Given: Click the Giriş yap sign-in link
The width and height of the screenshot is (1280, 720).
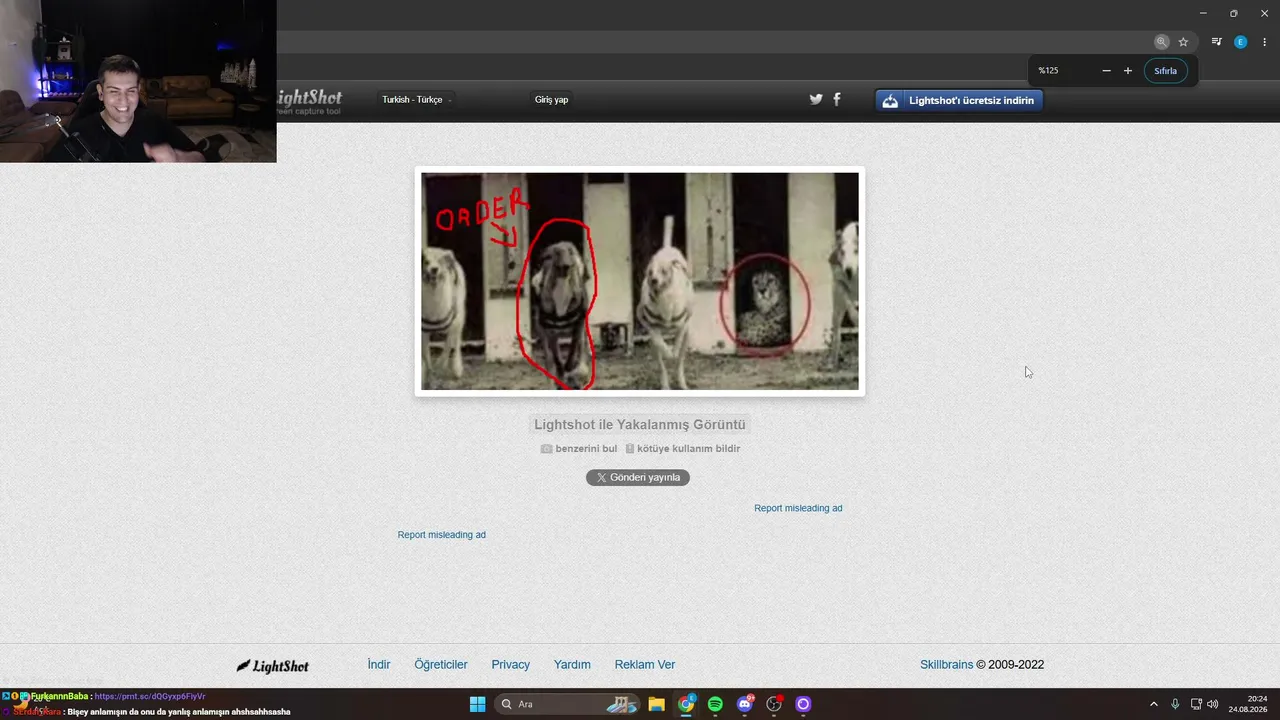Looking at the screenshot, I should pos(551,100).
